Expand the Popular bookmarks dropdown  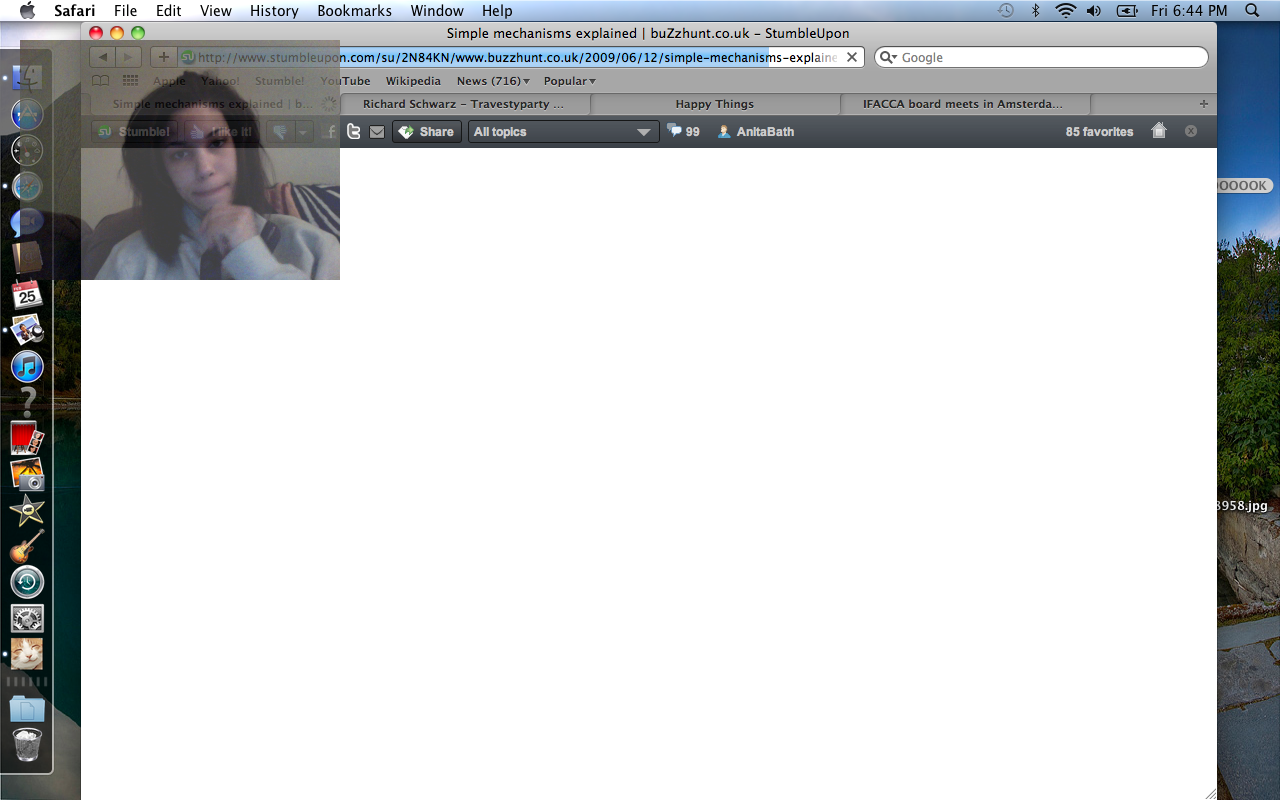[569, 81]
